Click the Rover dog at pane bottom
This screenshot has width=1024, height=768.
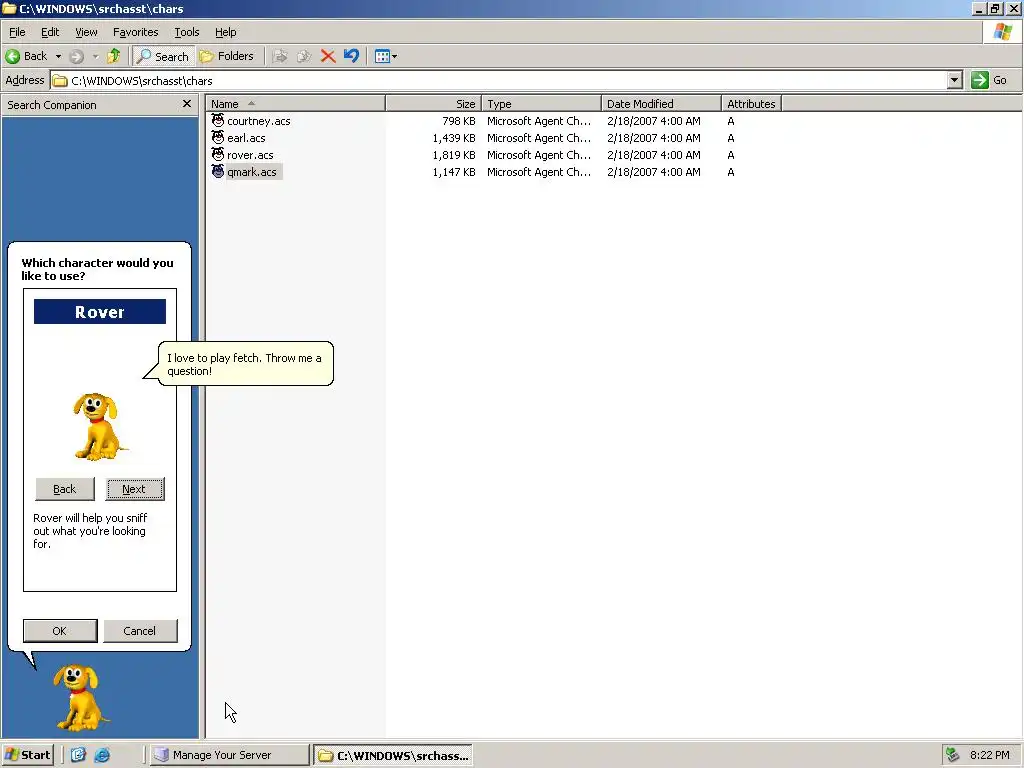81,698
